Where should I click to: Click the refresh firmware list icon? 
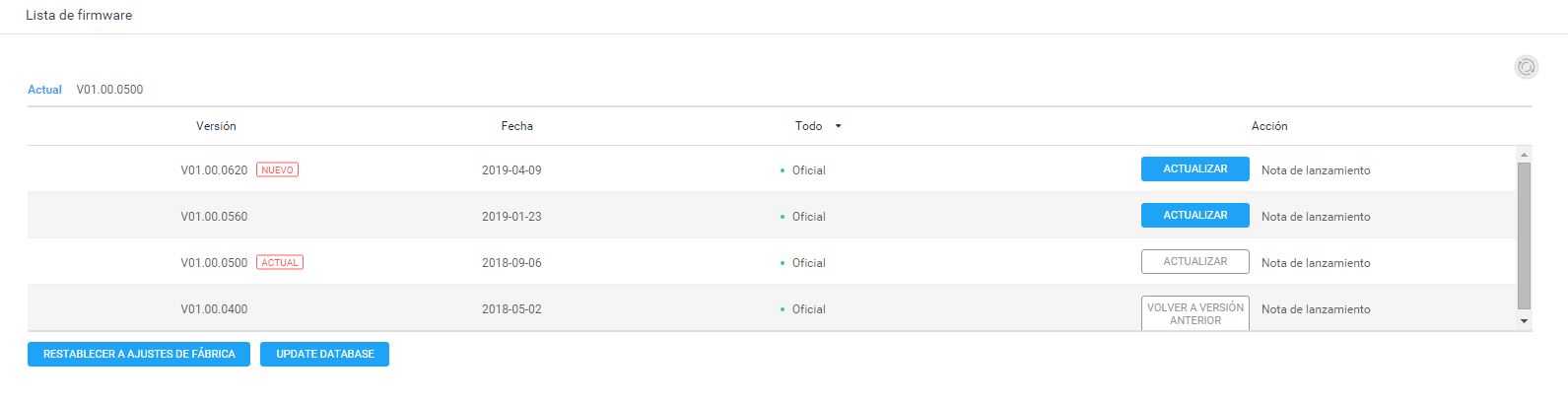1526,67
